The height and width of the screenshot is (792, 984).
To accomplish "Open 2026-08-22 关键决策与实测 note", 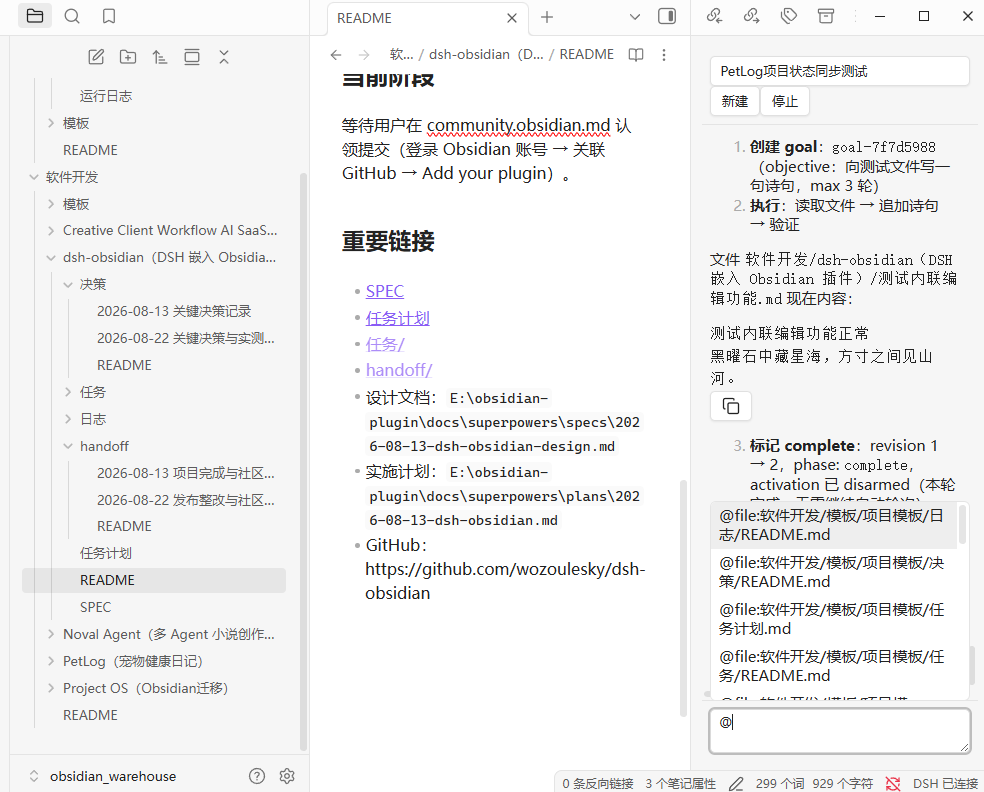I will (186, 338).
